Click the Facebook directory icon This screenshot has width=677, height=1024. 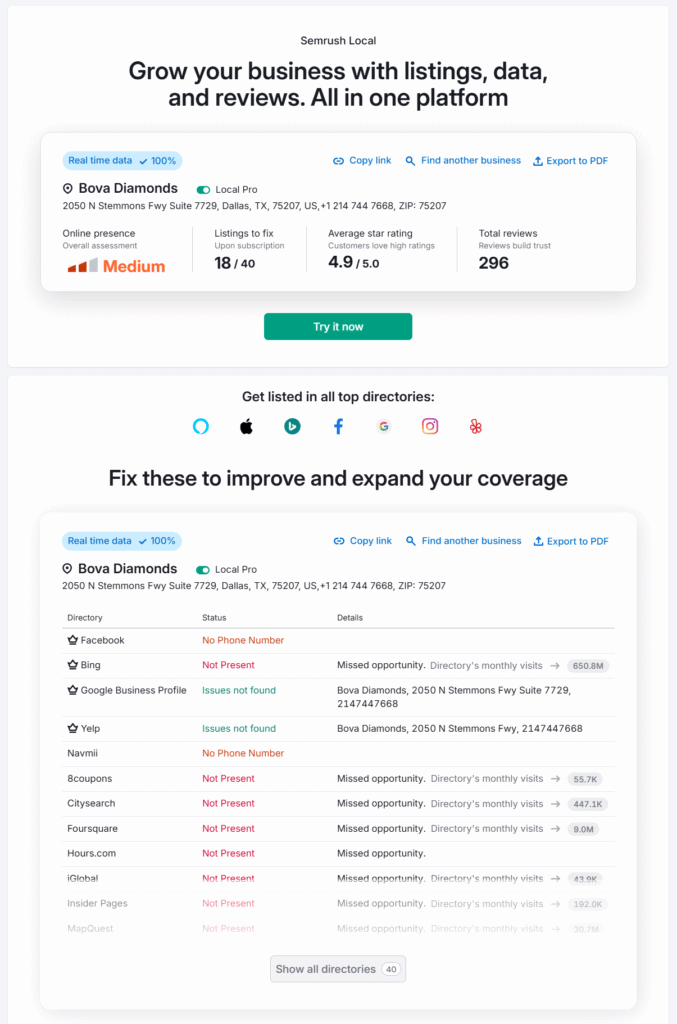[x=338, y=426]
